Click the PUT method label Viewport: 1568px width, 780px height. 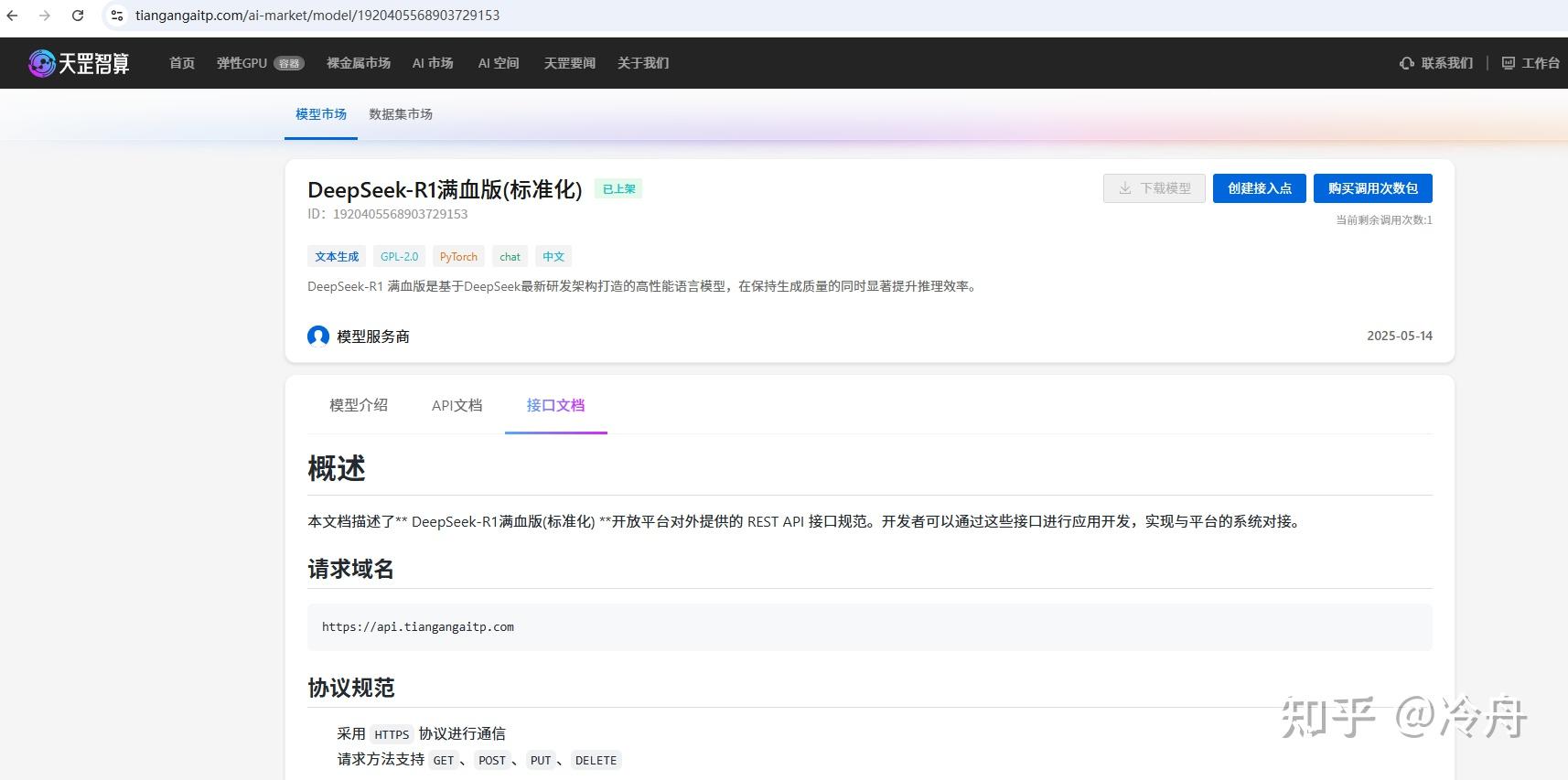pyautogui.click(x=541, y=760)
